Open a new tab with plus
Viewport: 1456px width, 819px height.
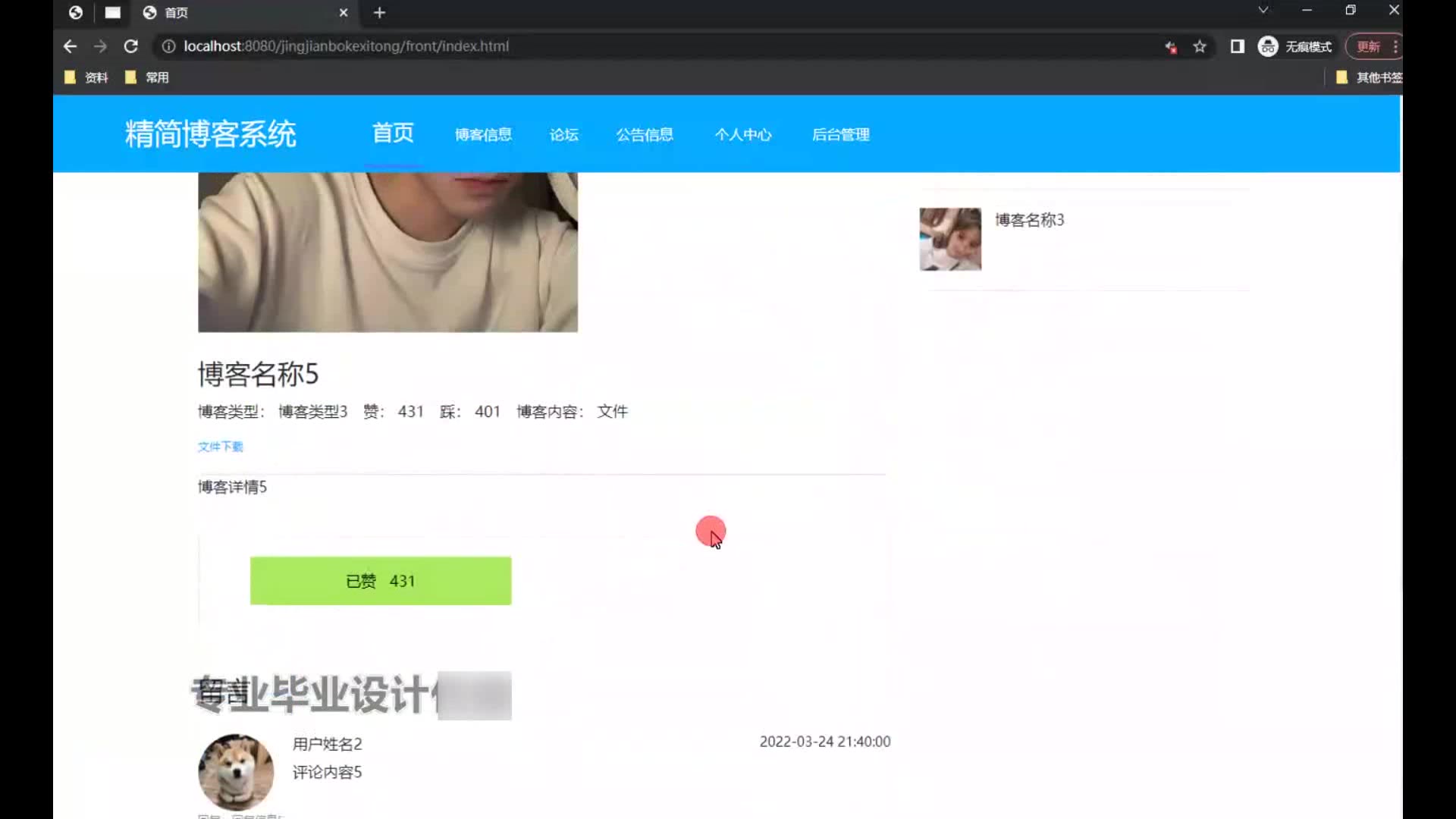pyautogui.click(x=379, y=12)
